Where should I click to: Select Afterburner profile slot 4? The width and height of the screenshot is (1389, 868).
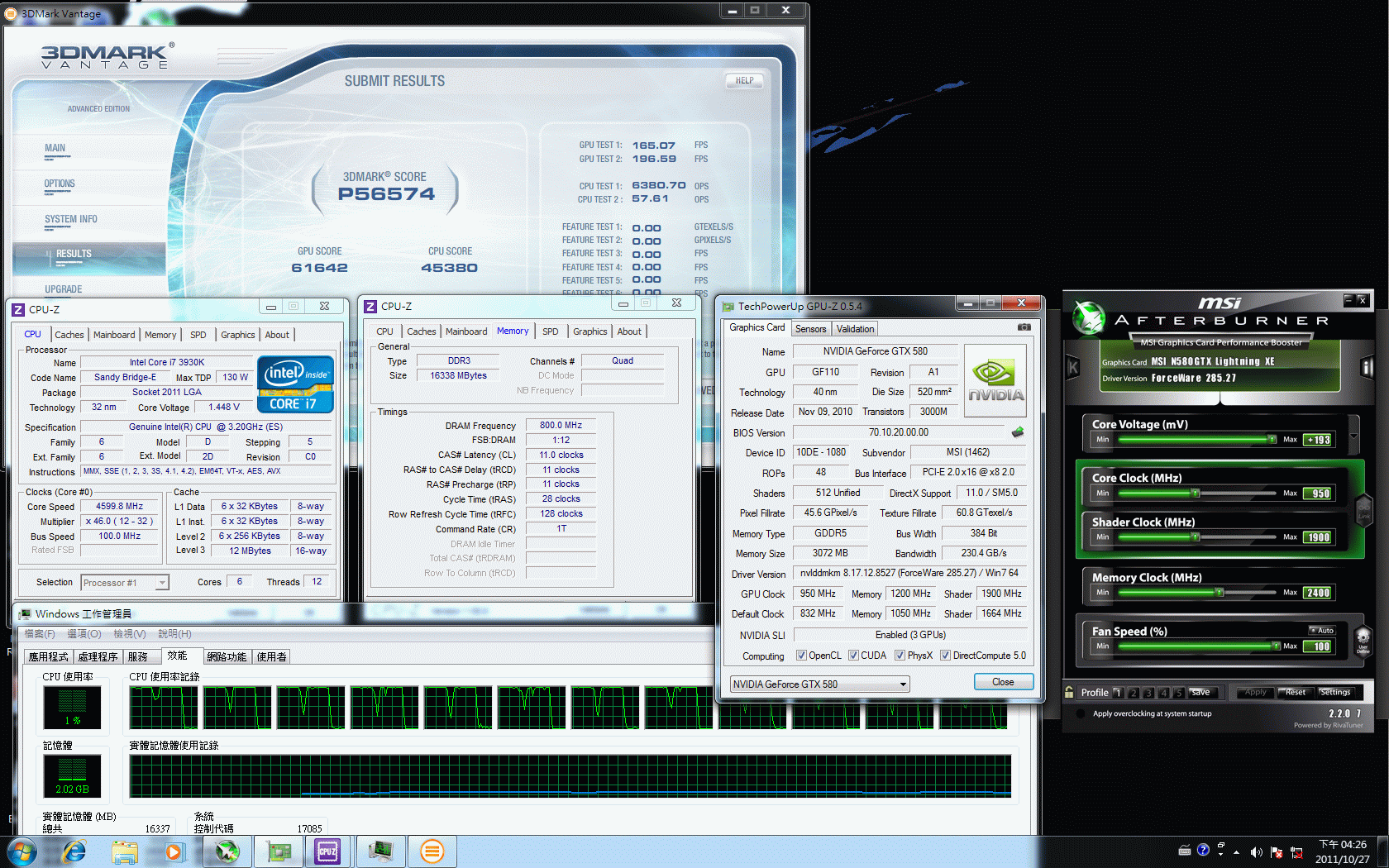(x=1164, y=693)
